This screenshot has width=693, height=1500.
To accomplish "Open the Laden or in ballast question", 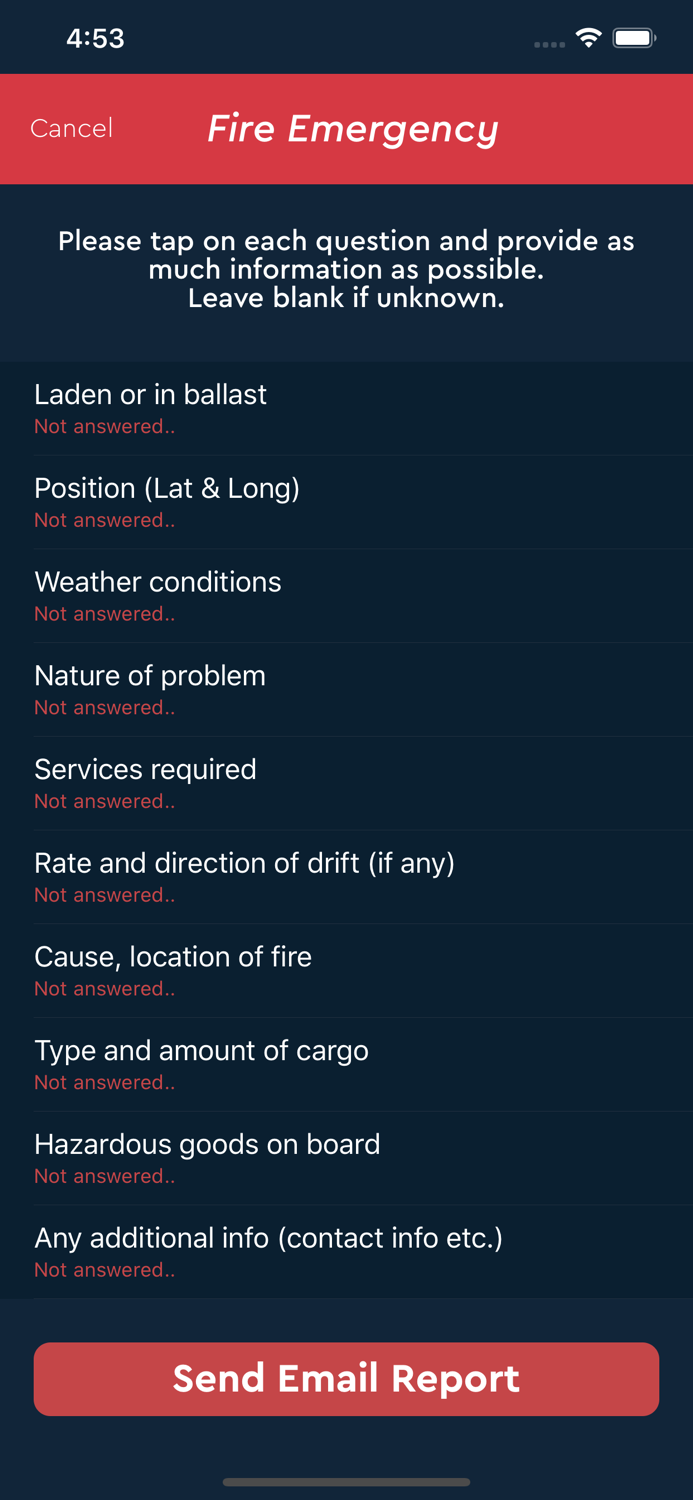I will coord(346,408).
